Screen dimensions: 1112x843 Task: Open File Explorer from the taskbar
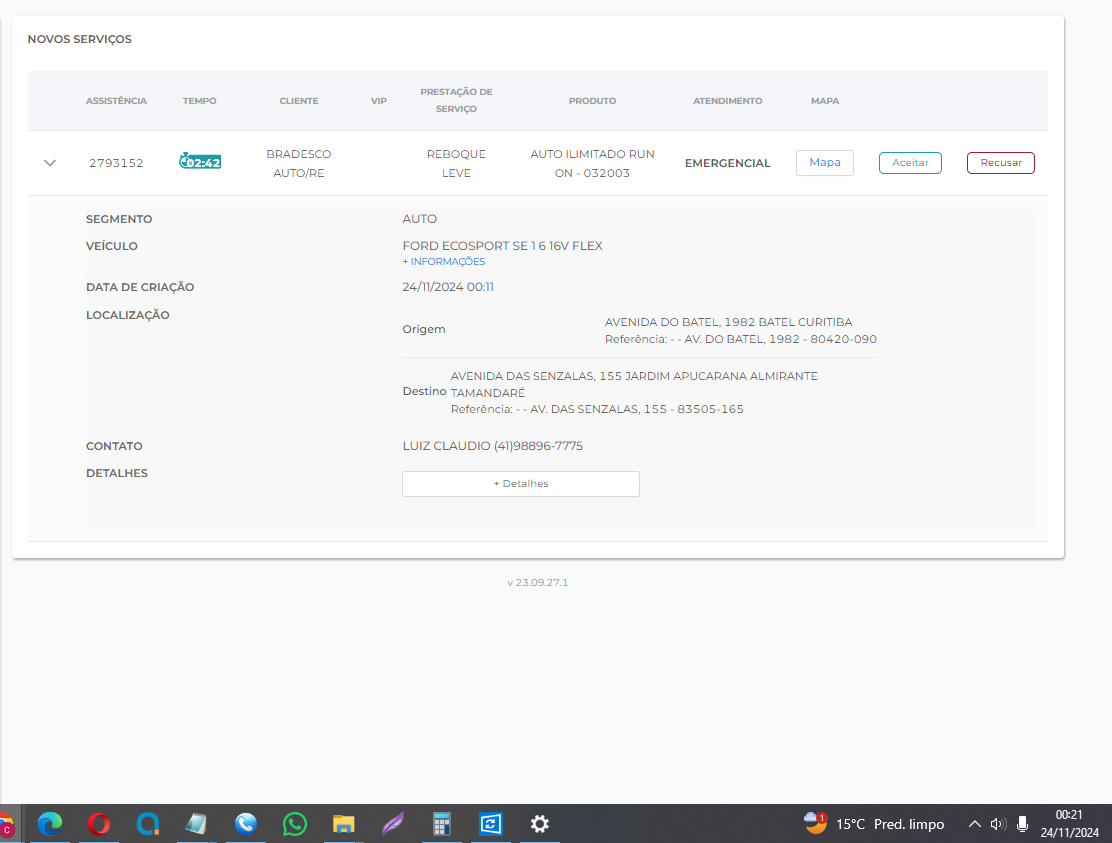point(344,824)
